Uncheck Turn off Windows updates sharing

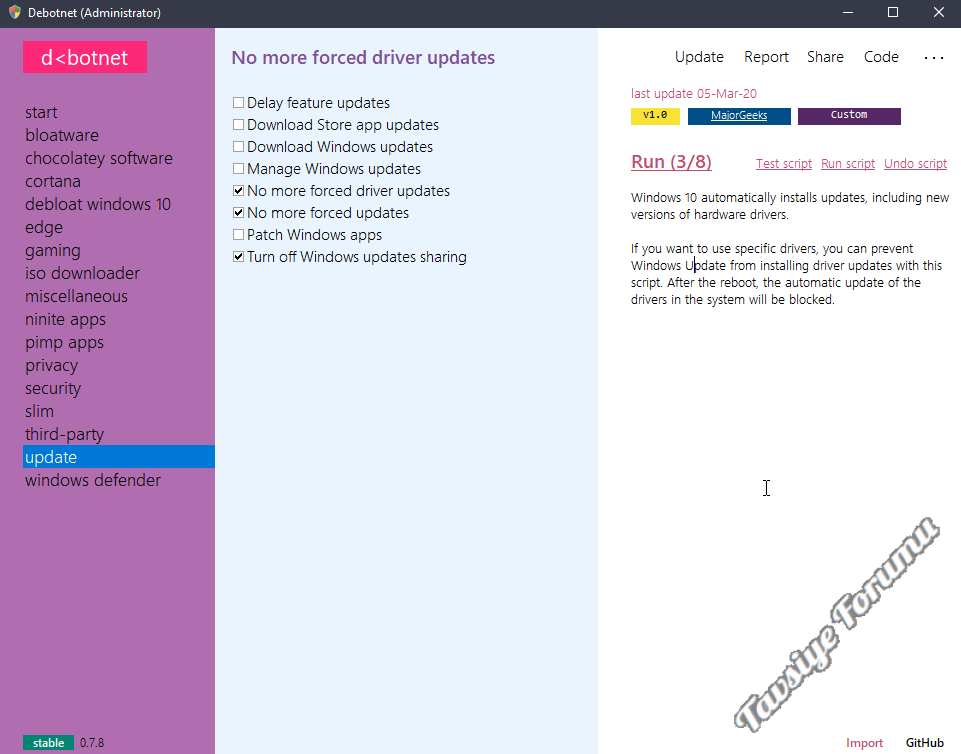238,257
